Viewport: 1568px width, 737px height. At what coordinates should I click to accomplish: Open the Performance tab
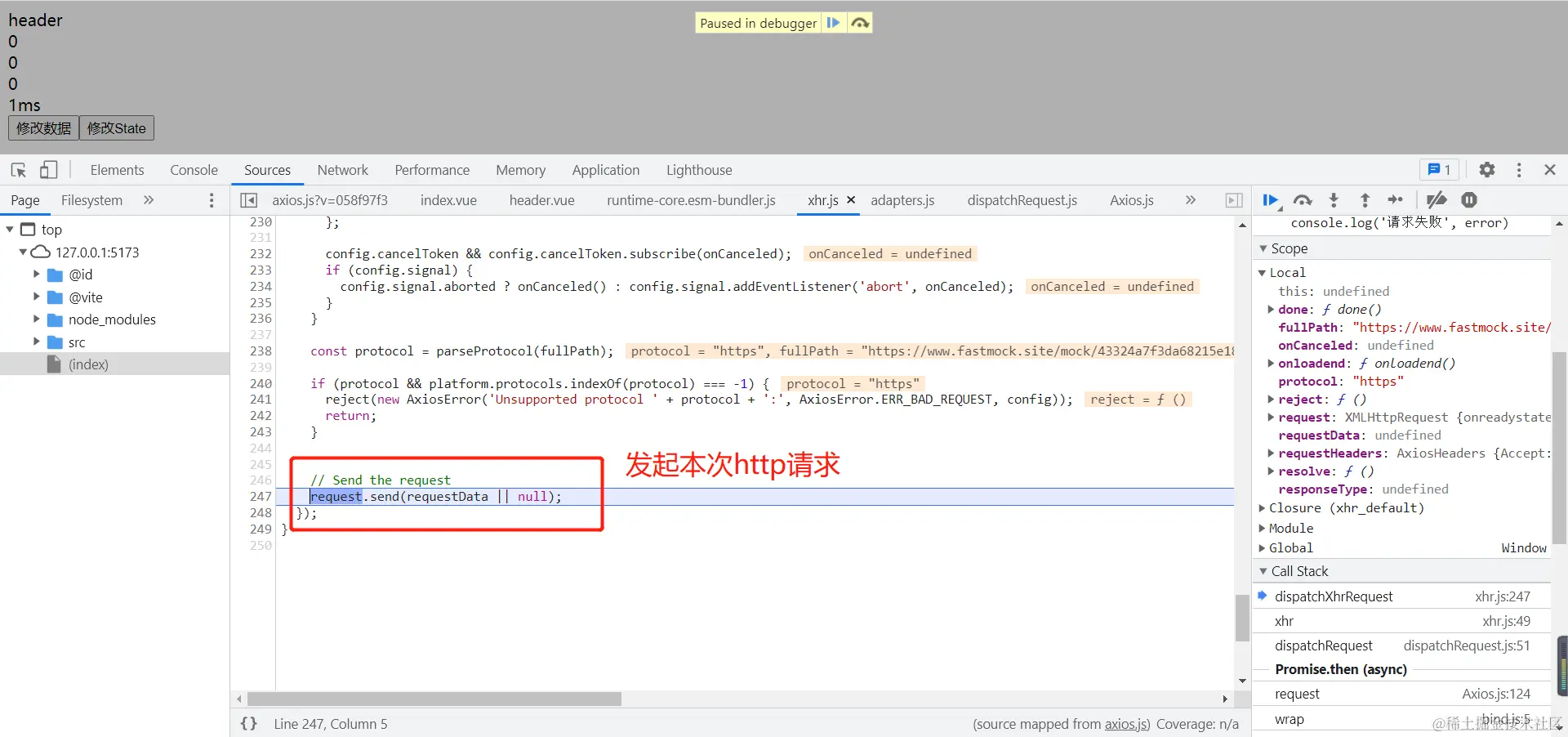432,170
